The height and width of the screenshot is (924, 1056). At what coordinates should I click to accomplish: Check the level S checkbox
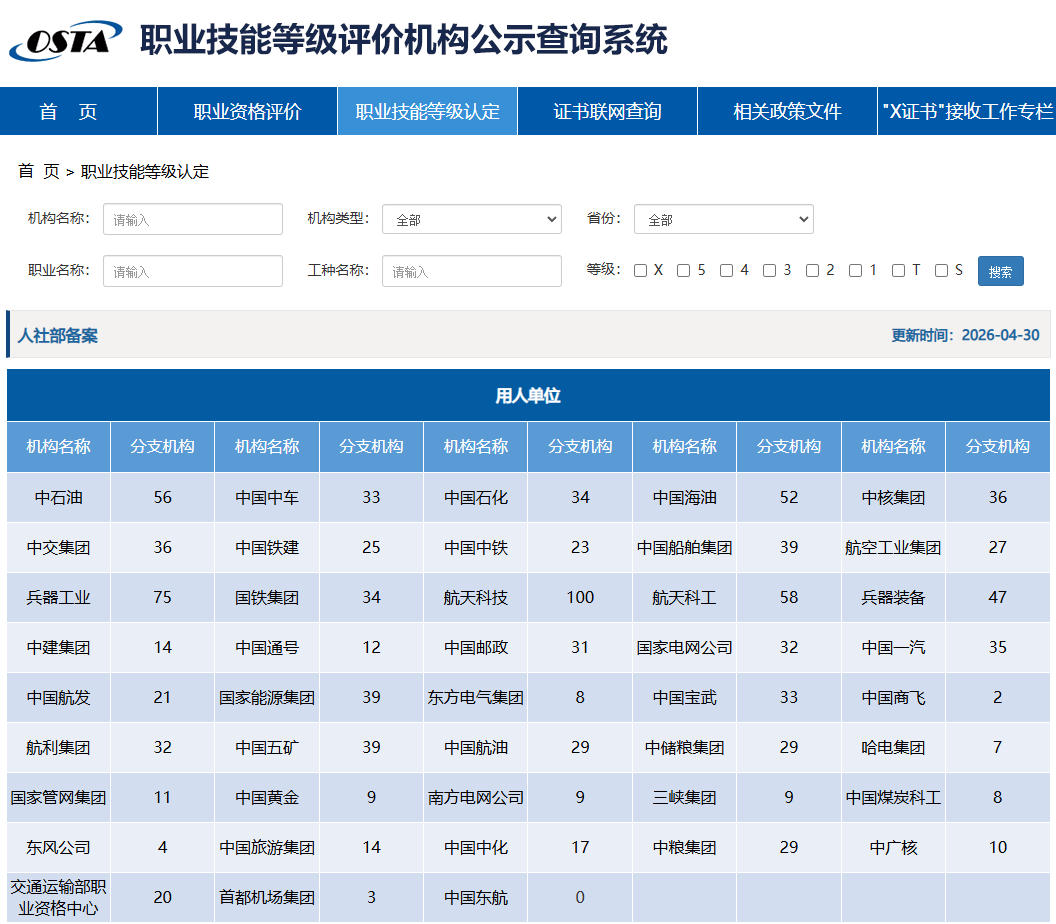942,270
